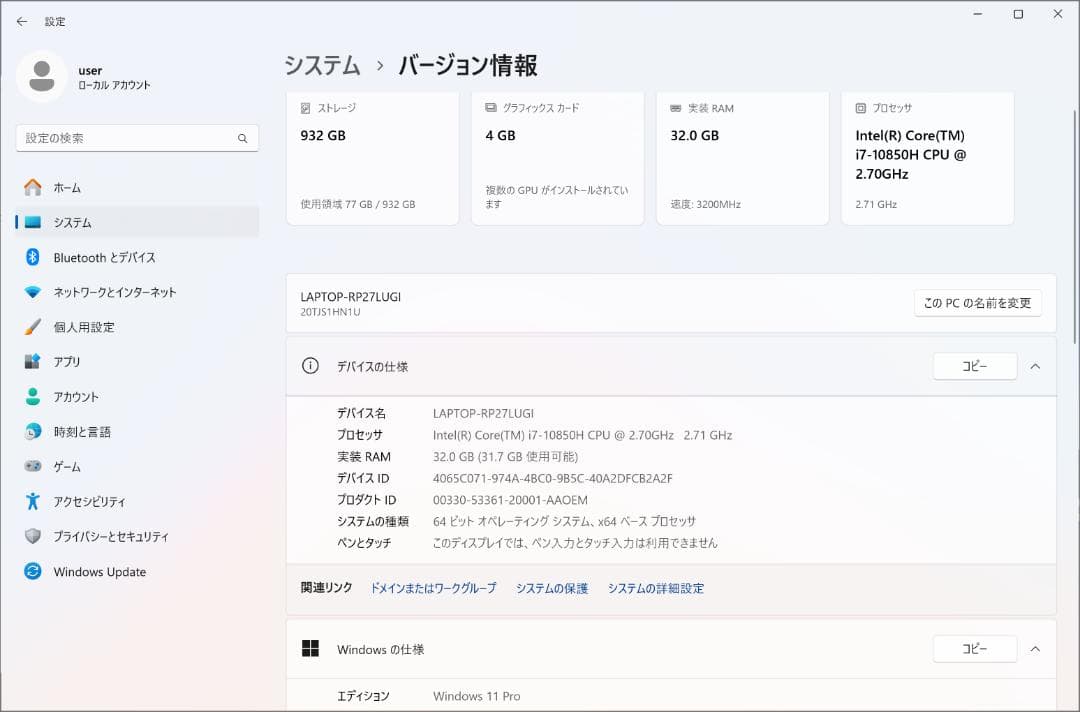This screenshot has width=1080, height=712.
Task: Click システム in the breadcrumb
Action: (322, 64)
